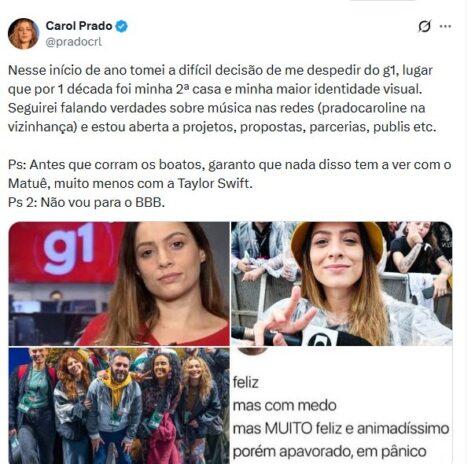Open the yellow hat selfie photo
The image size is (475, 464).
[x=342, y=284]
